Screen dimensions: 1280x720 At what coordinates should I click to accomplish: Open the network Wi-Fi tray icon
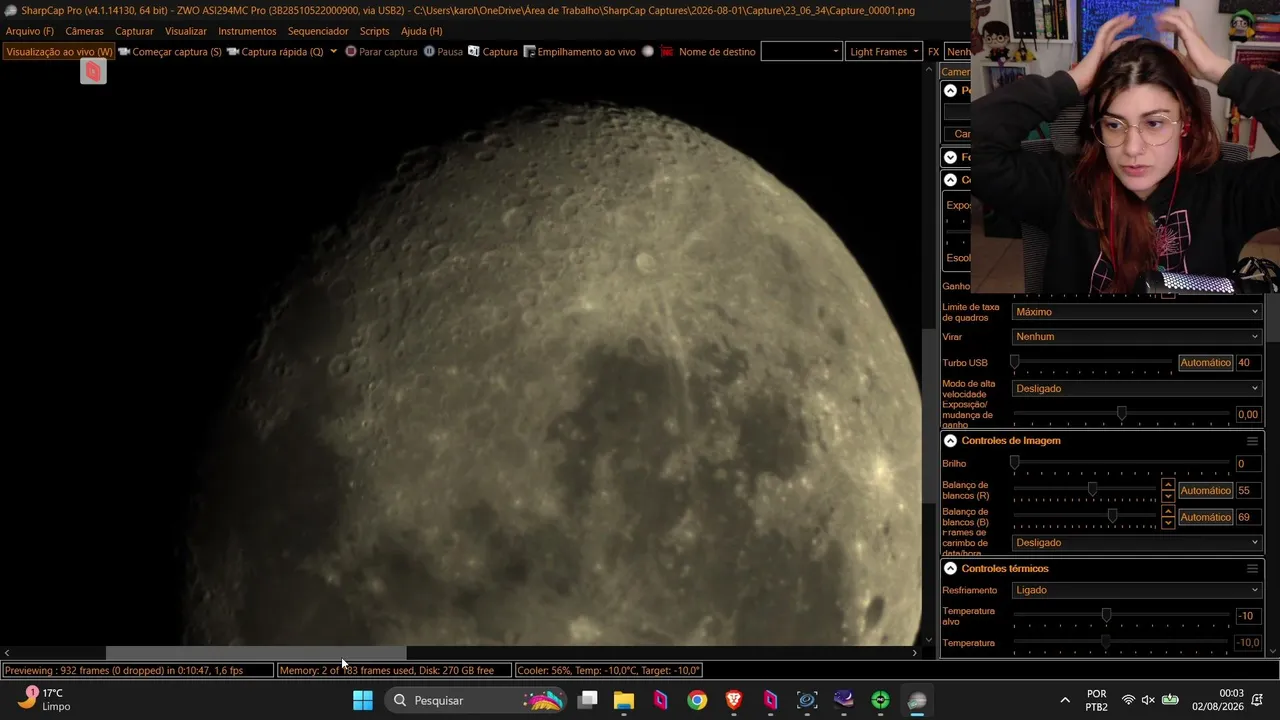pos(1128,700)
